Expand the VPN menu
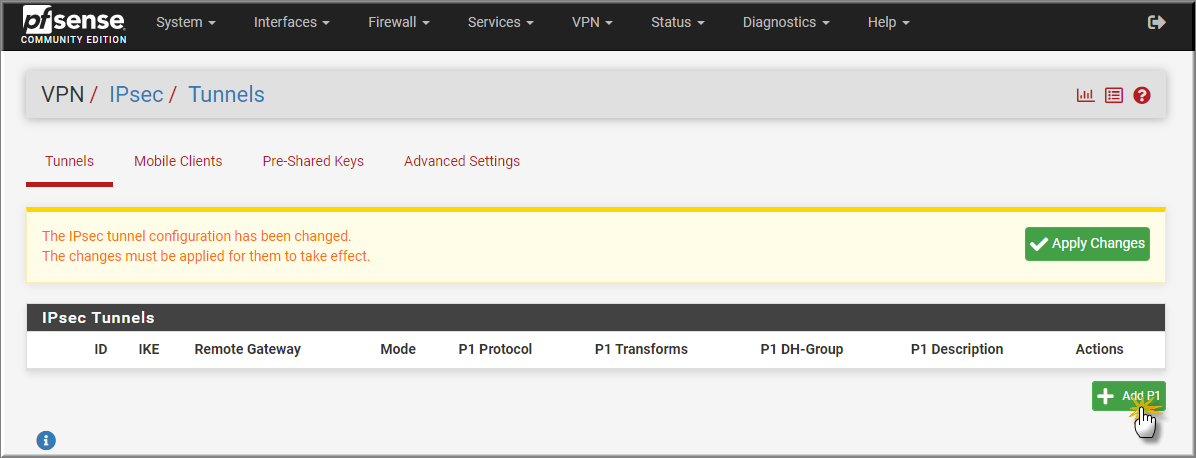Image resolution: width=1196 pixels, height=458 pixels. (593, 23)
